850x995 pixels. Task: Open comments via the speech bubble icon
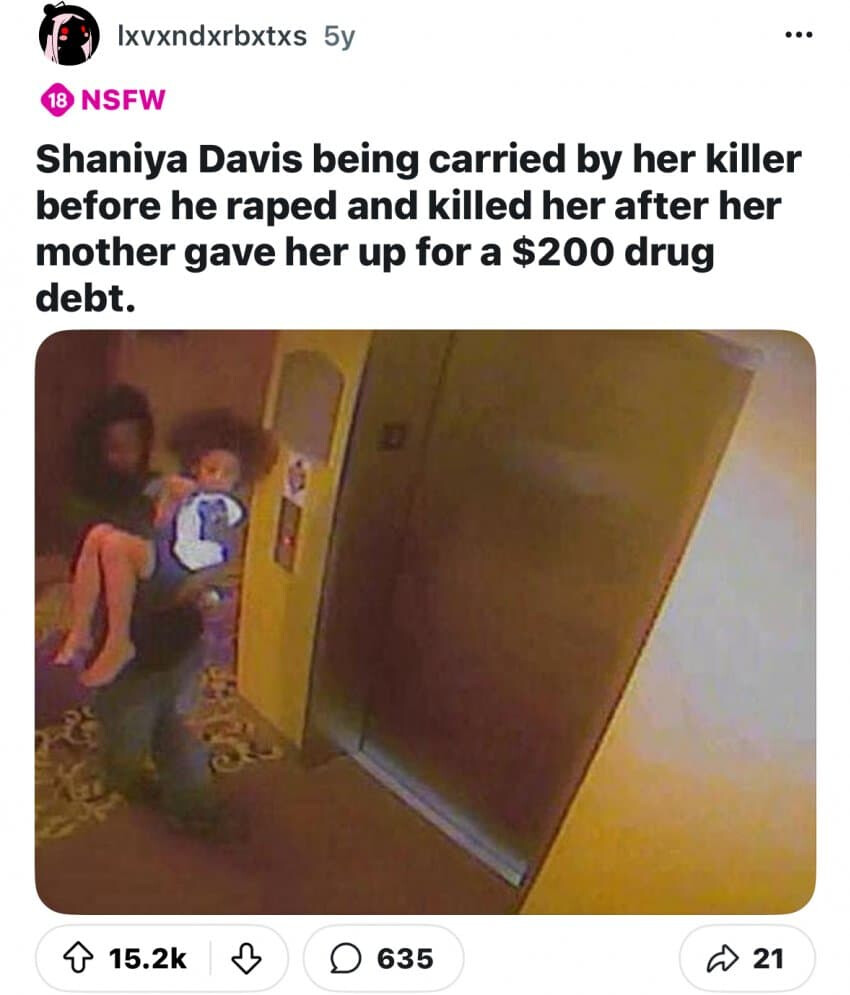(x=345, y=959)
